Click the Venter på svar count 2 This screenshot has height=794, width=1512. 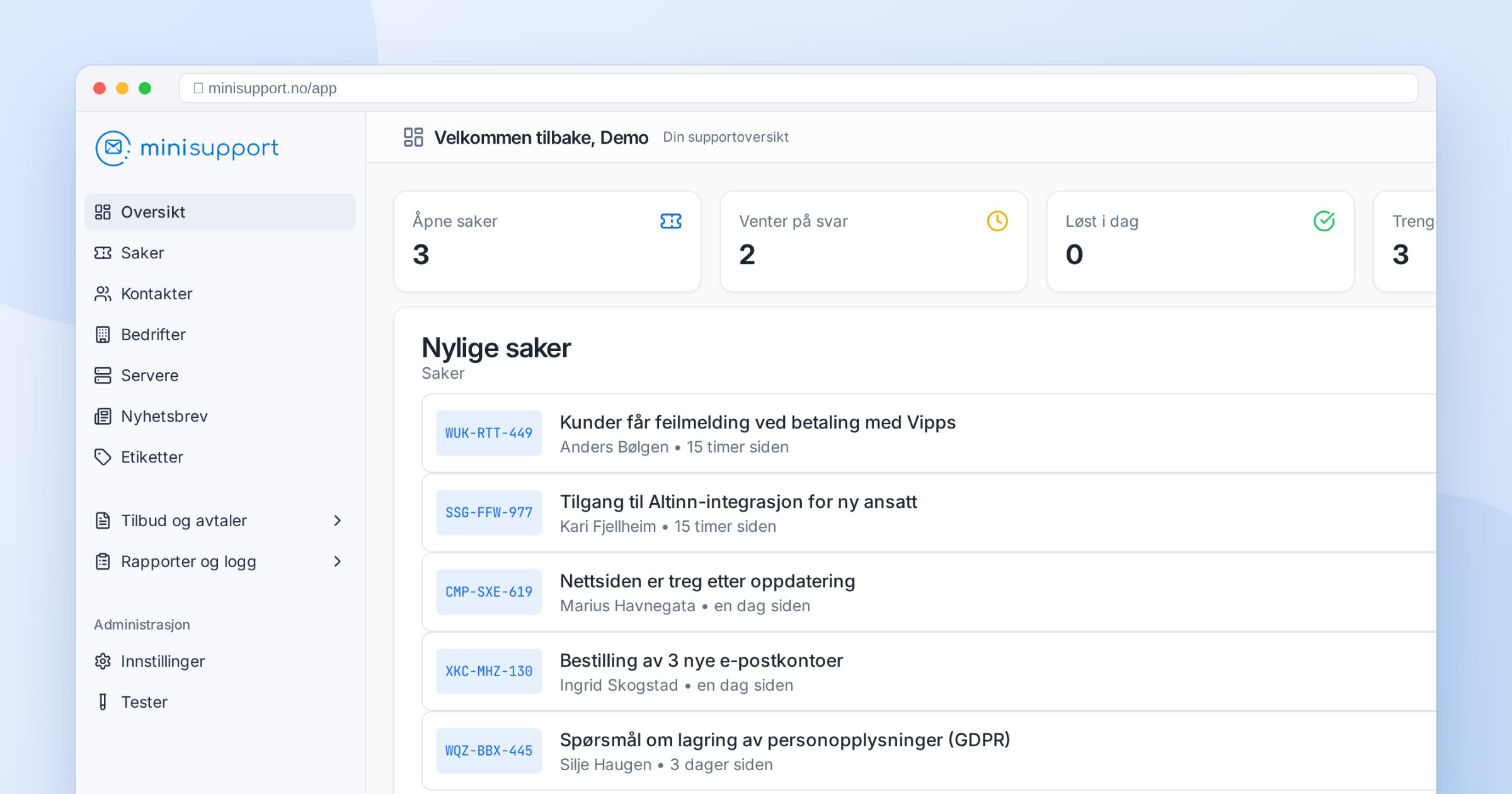pyautogui.click(x=747, y=255)
